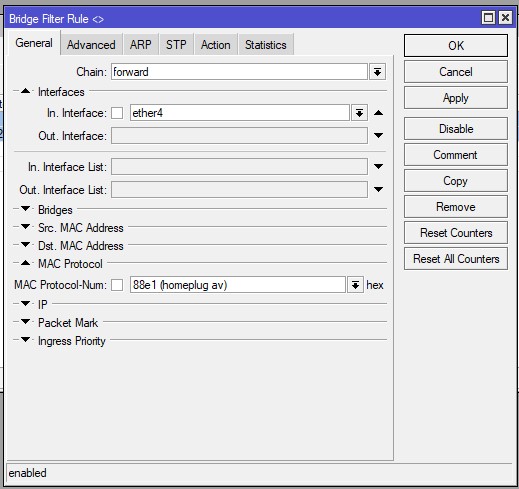Close the Bridge Filter Rule window
519x489 pixels.
pos(505,17)
